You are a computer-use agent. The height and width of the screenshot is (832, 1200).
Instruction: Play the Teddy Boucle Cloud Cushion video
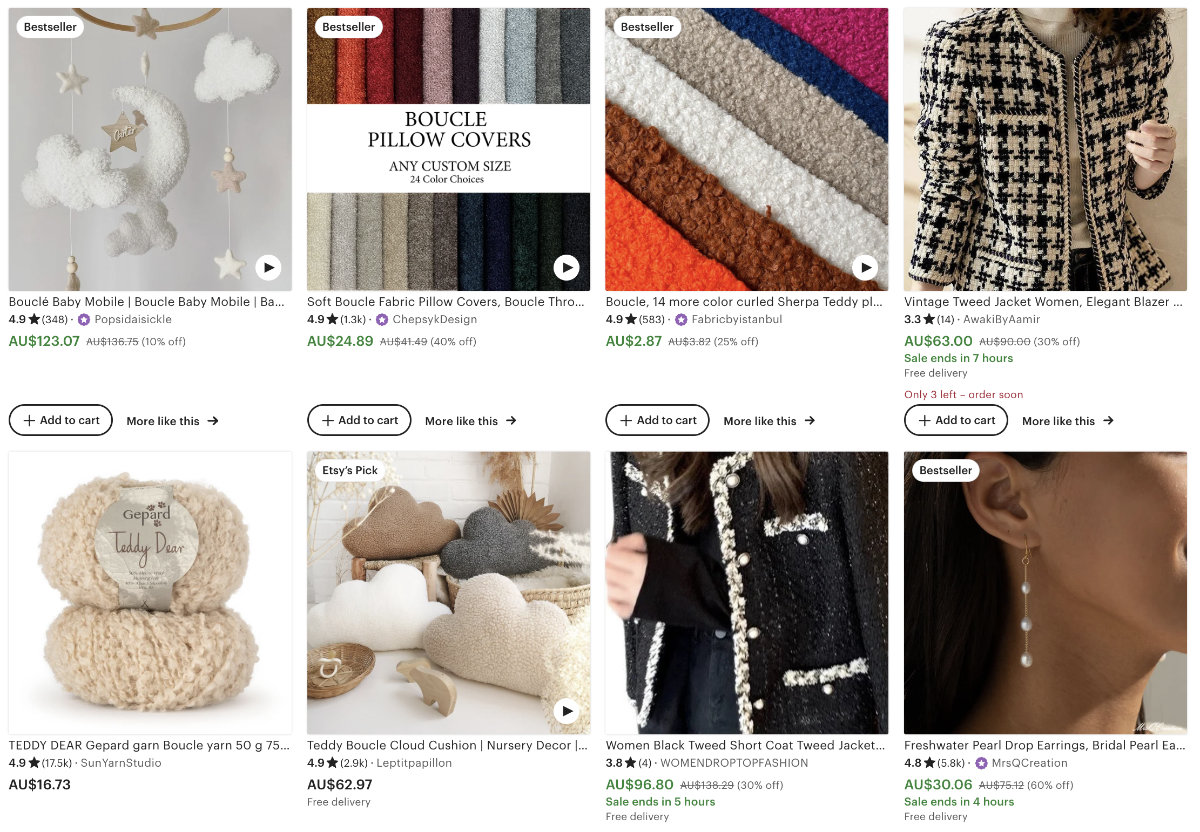tap(566, 711)
